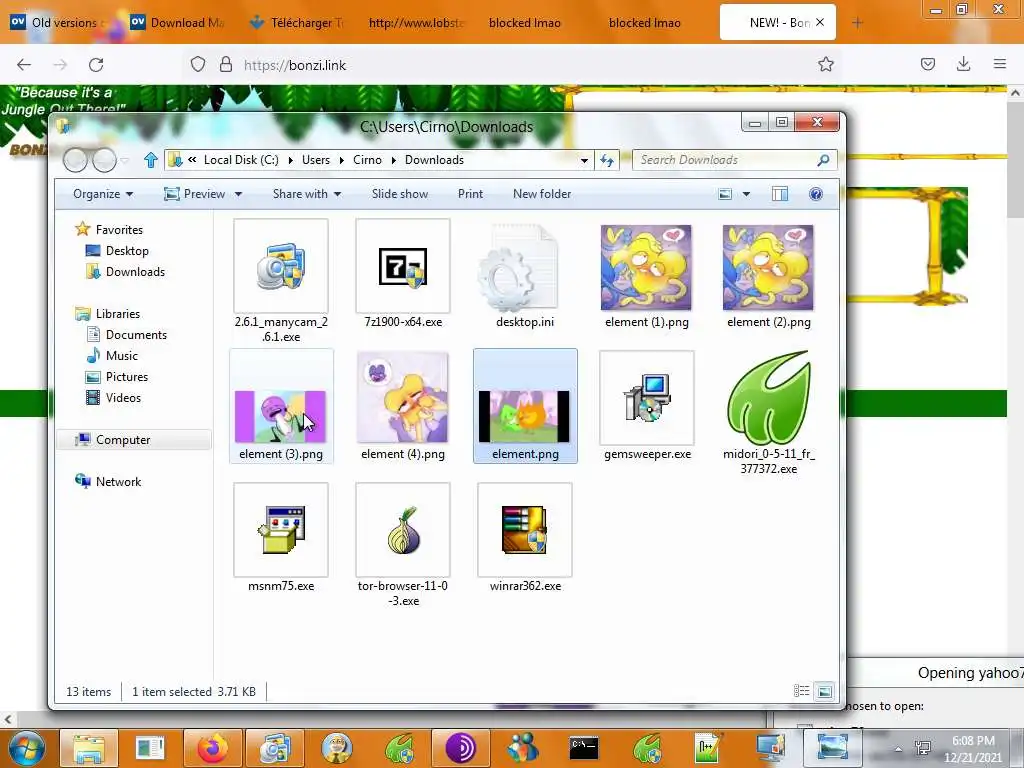Select Computer in navigation pane
Screen dimensions: 1024x768
(x=123, y=440)
